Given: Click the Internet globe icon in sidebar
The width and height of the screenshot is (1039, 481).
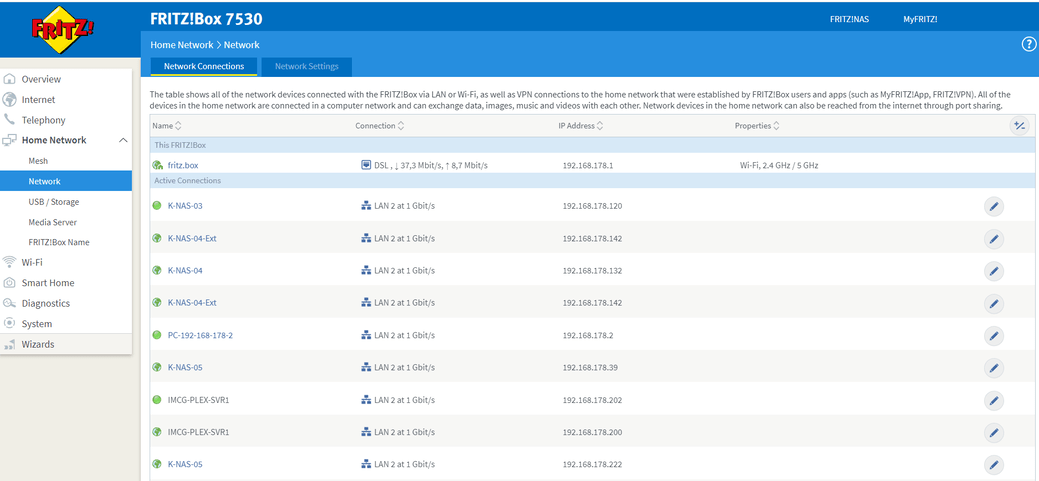Looking at the screenshot, I should 9,99.
